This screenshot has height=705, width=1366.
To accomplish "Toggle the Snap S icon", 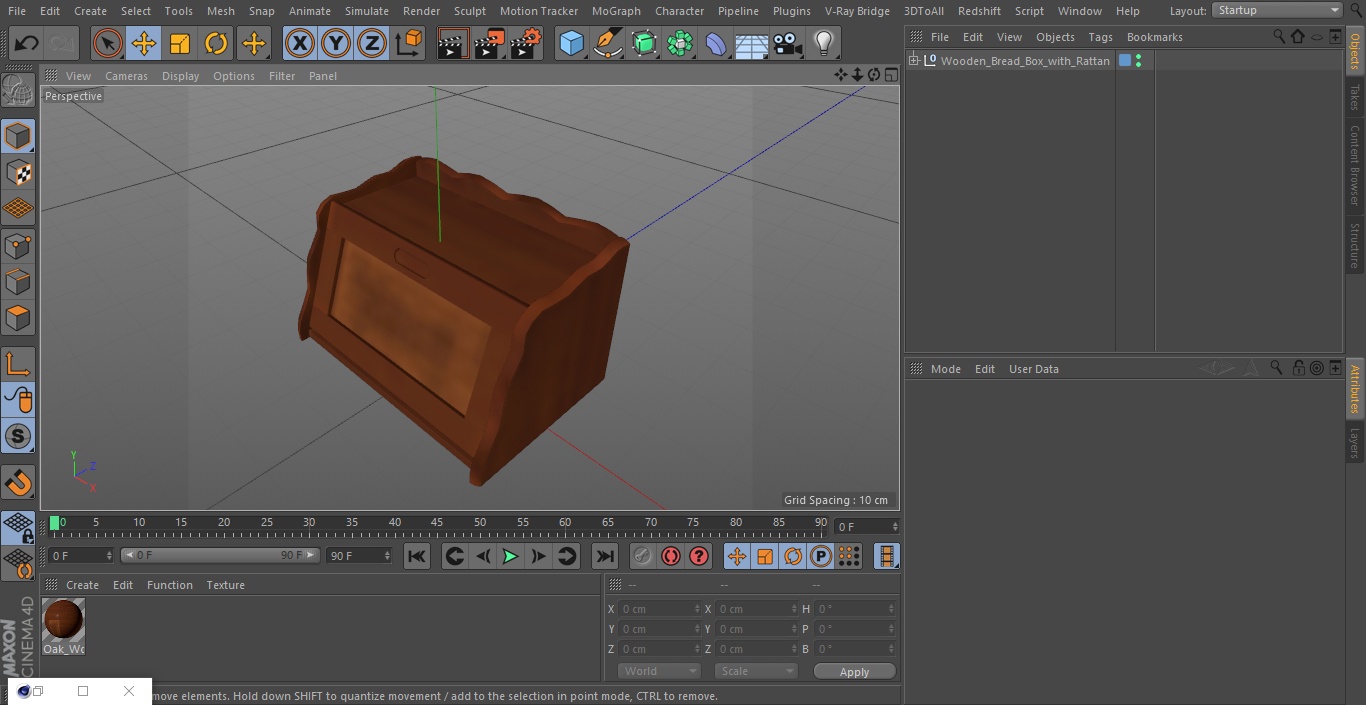I will (x=18, y=436).
